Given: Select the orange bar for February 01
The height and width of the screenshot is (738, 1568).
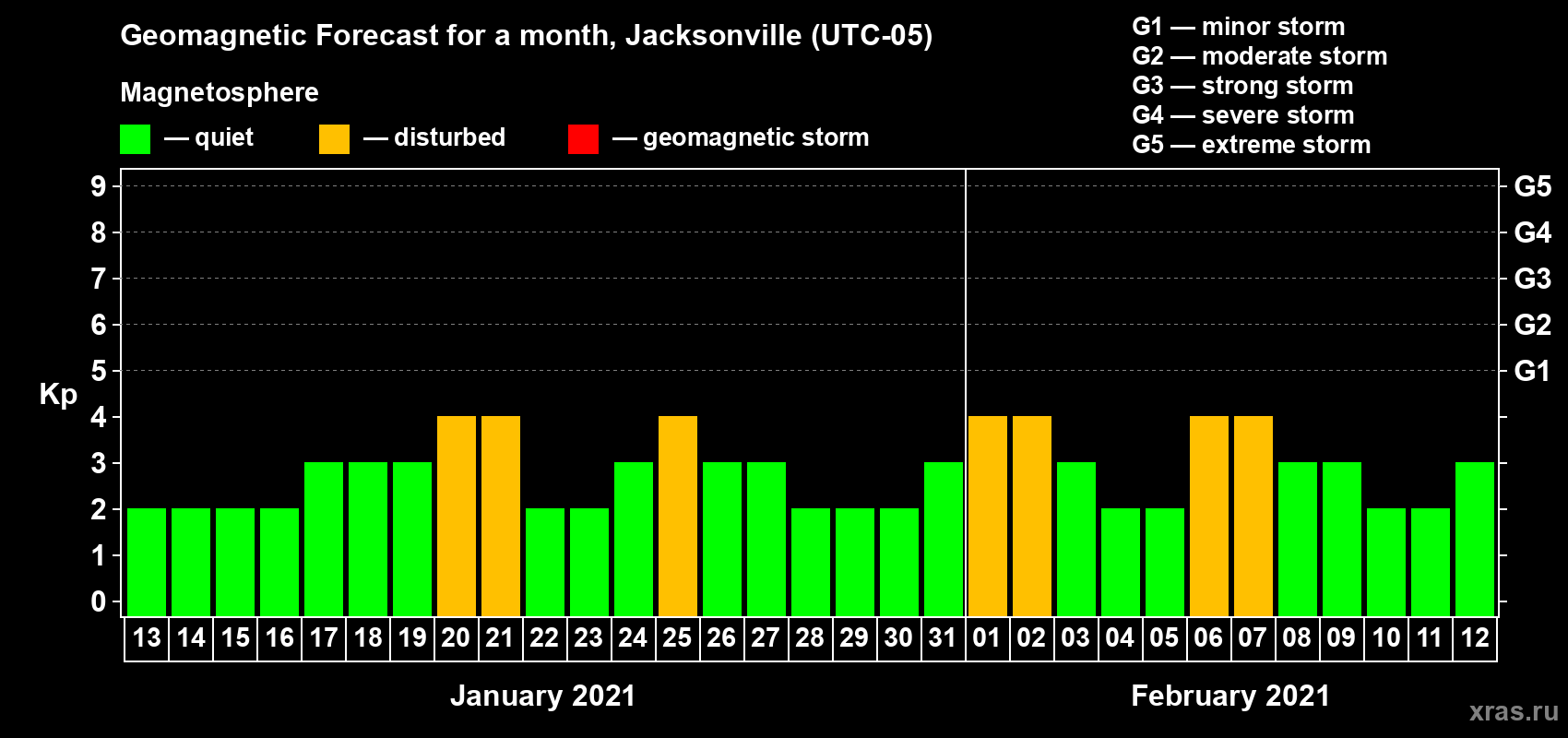Looking at the screenshot, I should (x=988, y=516).
